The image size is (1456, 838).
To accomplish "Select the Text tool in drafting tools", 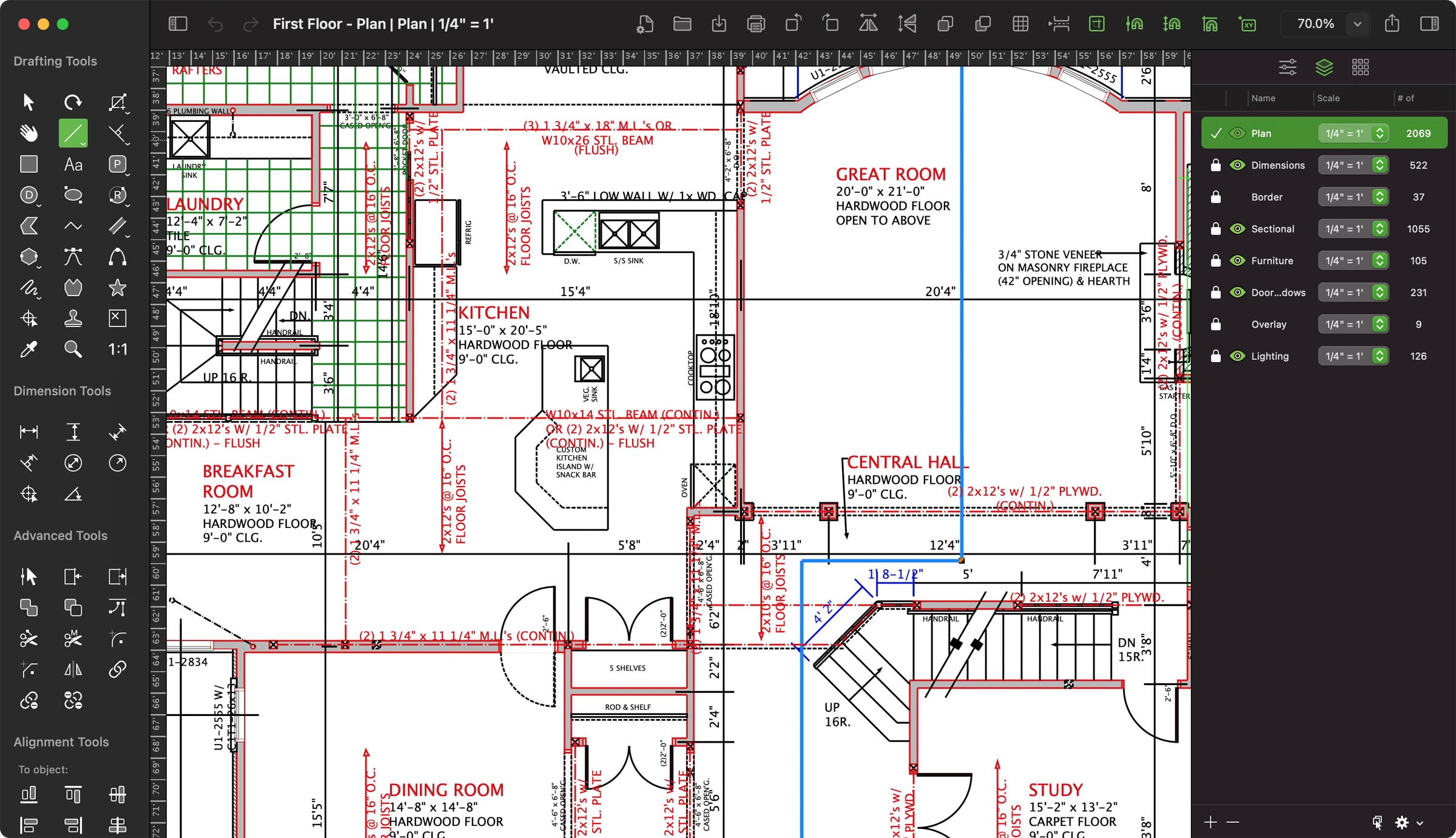I will coord(73,164).
